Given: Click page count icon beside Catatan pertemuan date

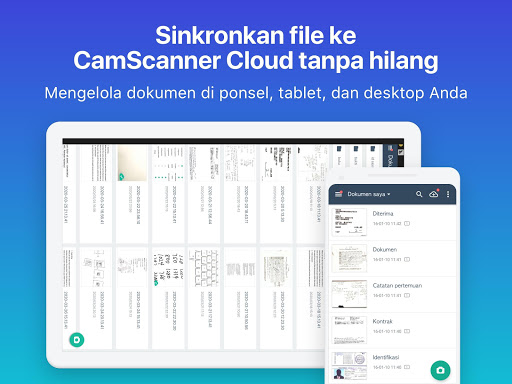Looking at the screenshot, I should pyautogui.click(x=407, y=295).
